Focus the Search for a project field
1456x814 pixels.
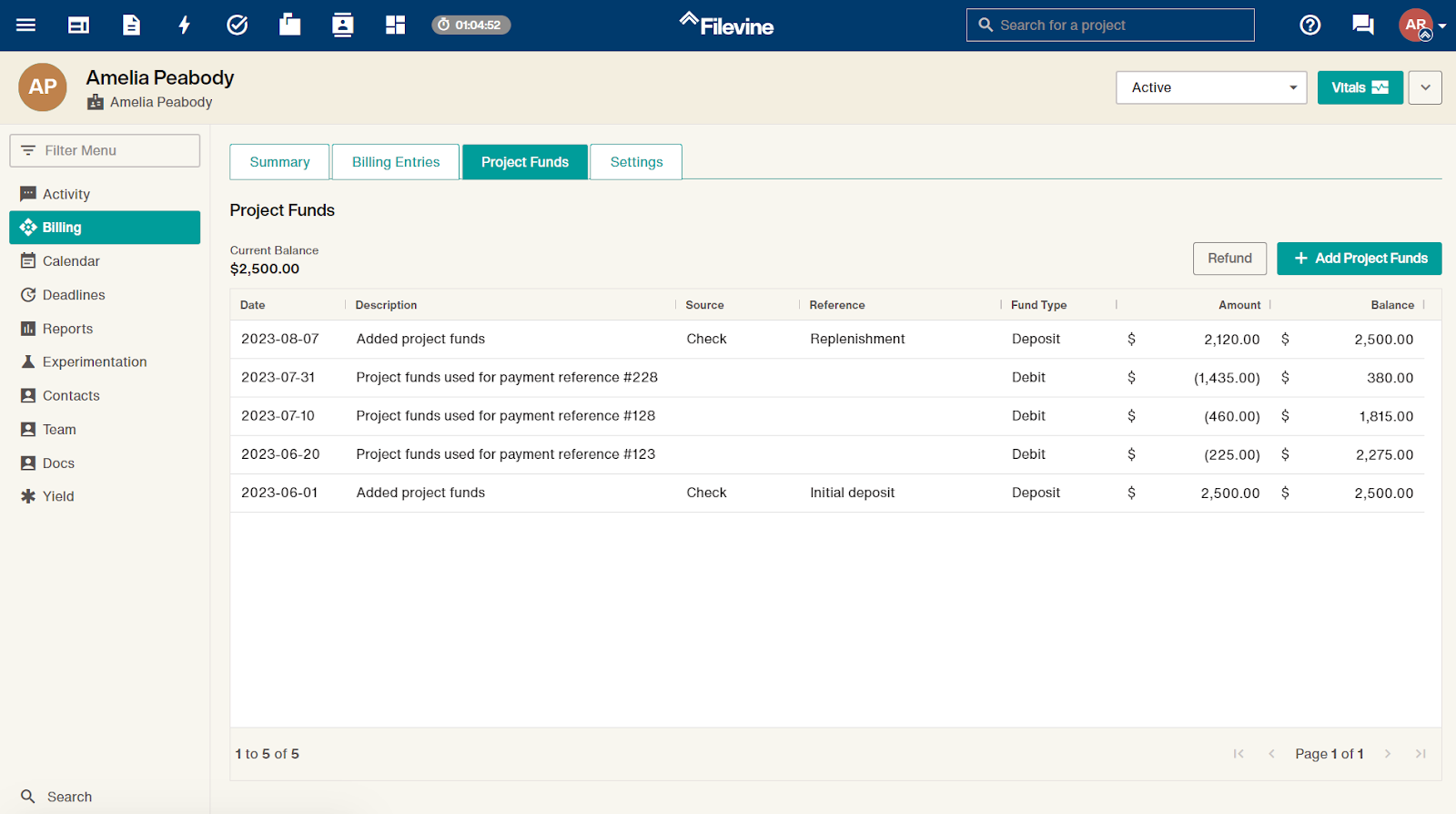[1110, 25]
